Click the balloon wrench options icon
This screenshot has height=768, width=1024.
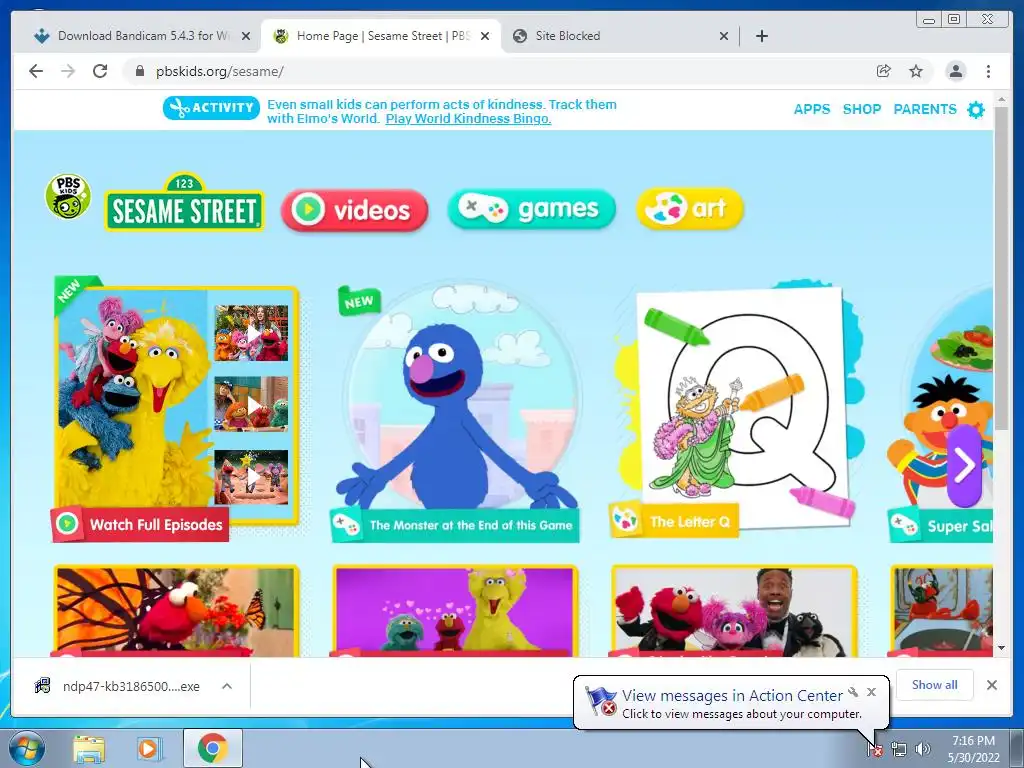click(853, 692)
